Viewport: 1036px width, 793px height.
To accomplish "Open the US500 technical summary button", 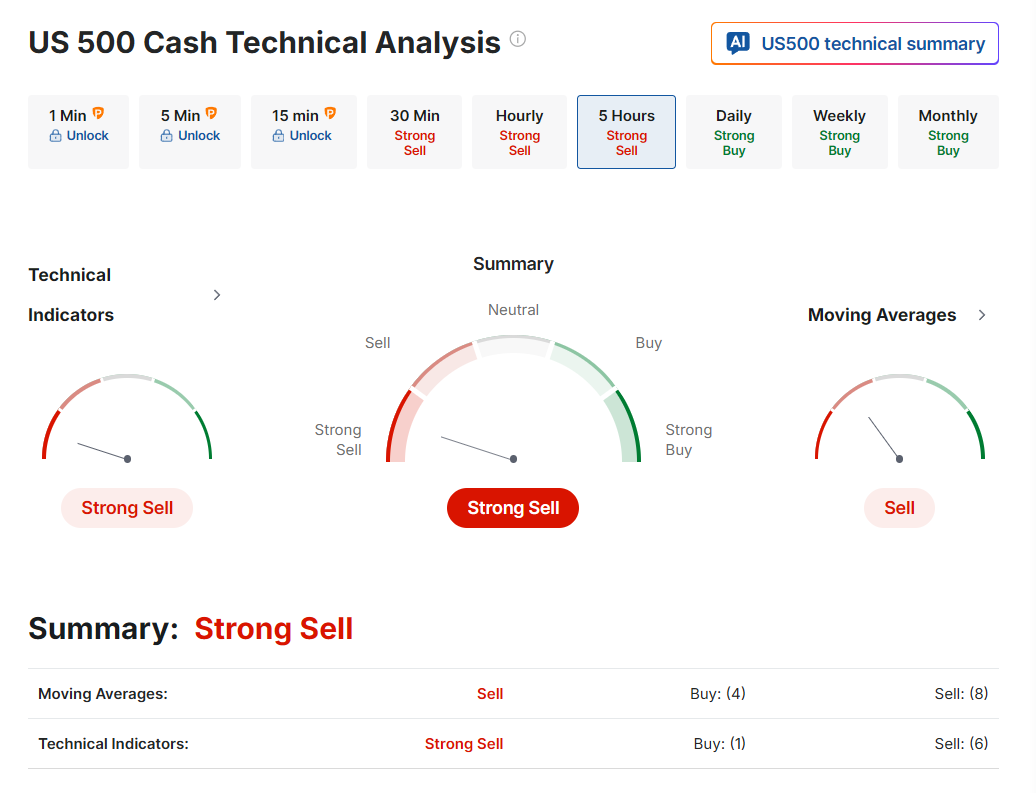I will pyautogui.click(x=854, y=44).
